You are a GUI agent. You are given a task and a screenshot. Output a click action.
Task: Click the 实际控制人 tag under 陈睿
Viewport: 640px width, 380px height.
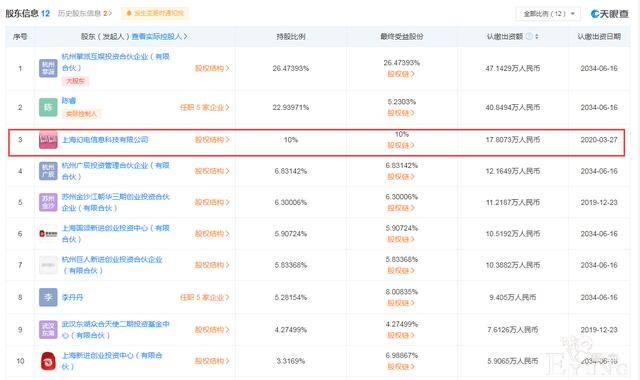click(81, 113)
